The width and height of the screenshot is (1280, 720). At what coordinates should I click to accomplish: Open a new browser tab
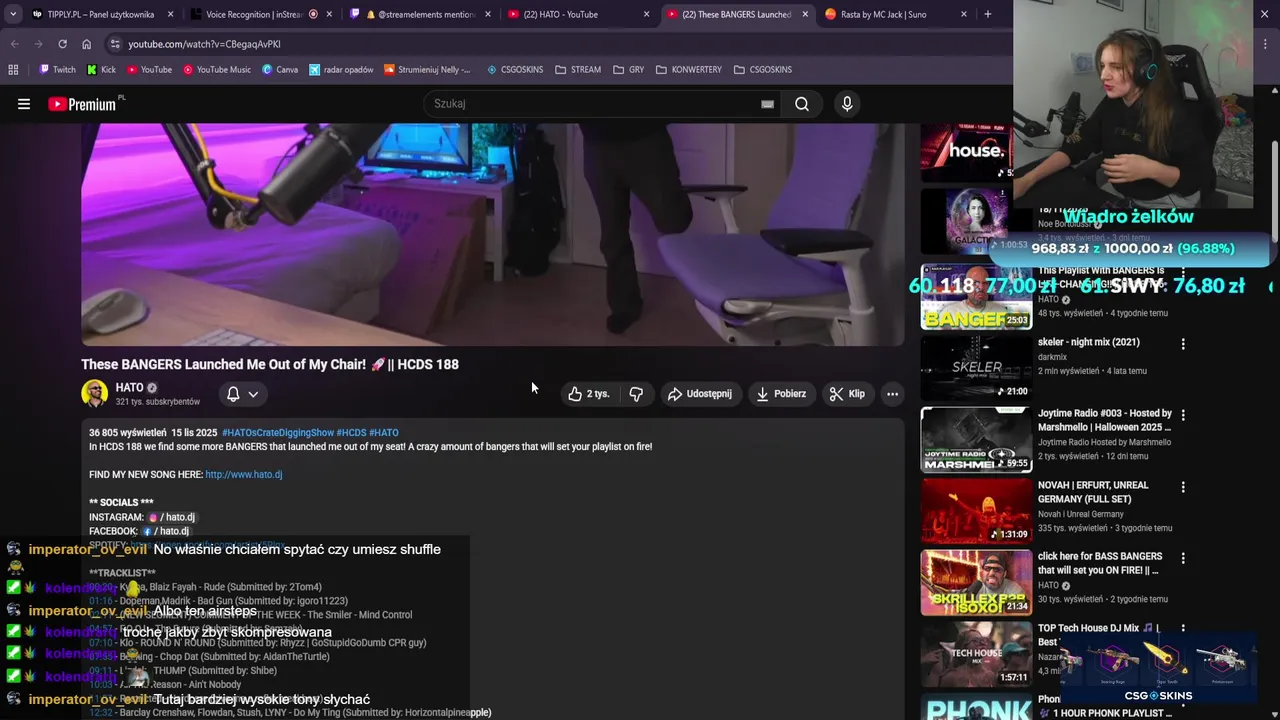(987, 14)
